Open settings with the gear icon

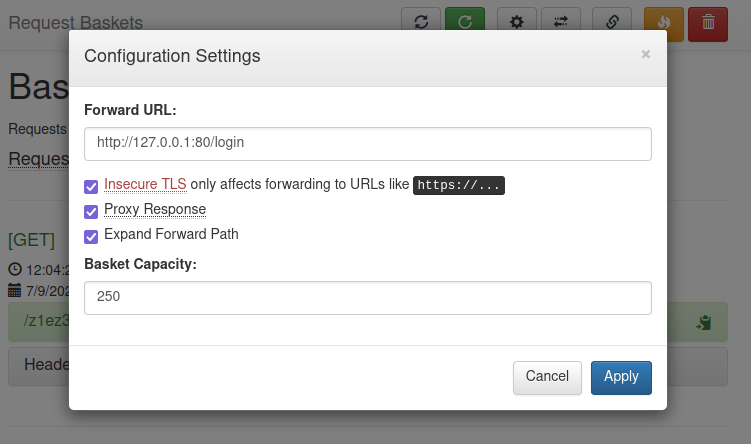point(517,22)
